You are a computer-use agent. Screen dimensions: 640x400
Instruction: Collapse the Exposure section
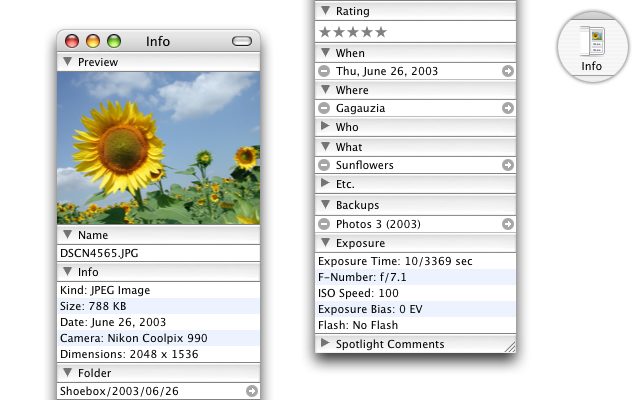325,242
